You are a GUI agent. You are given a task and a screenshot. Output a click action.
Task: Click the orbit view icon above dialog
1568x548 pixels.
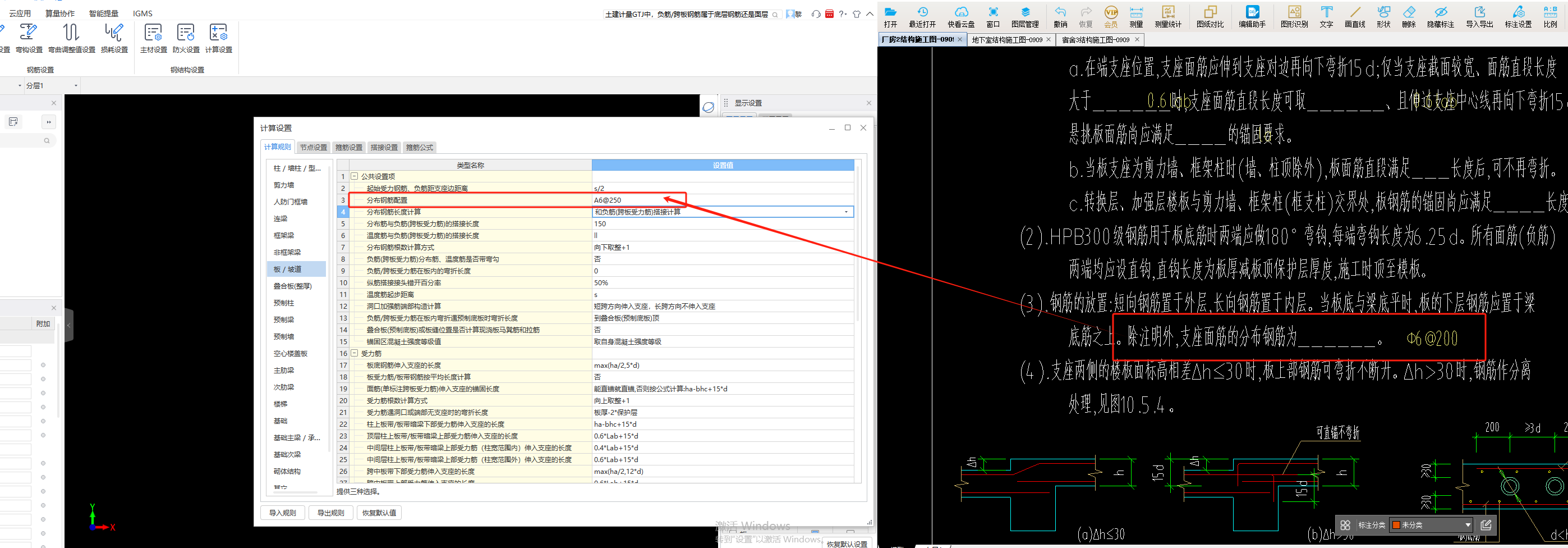coord(709,107)
